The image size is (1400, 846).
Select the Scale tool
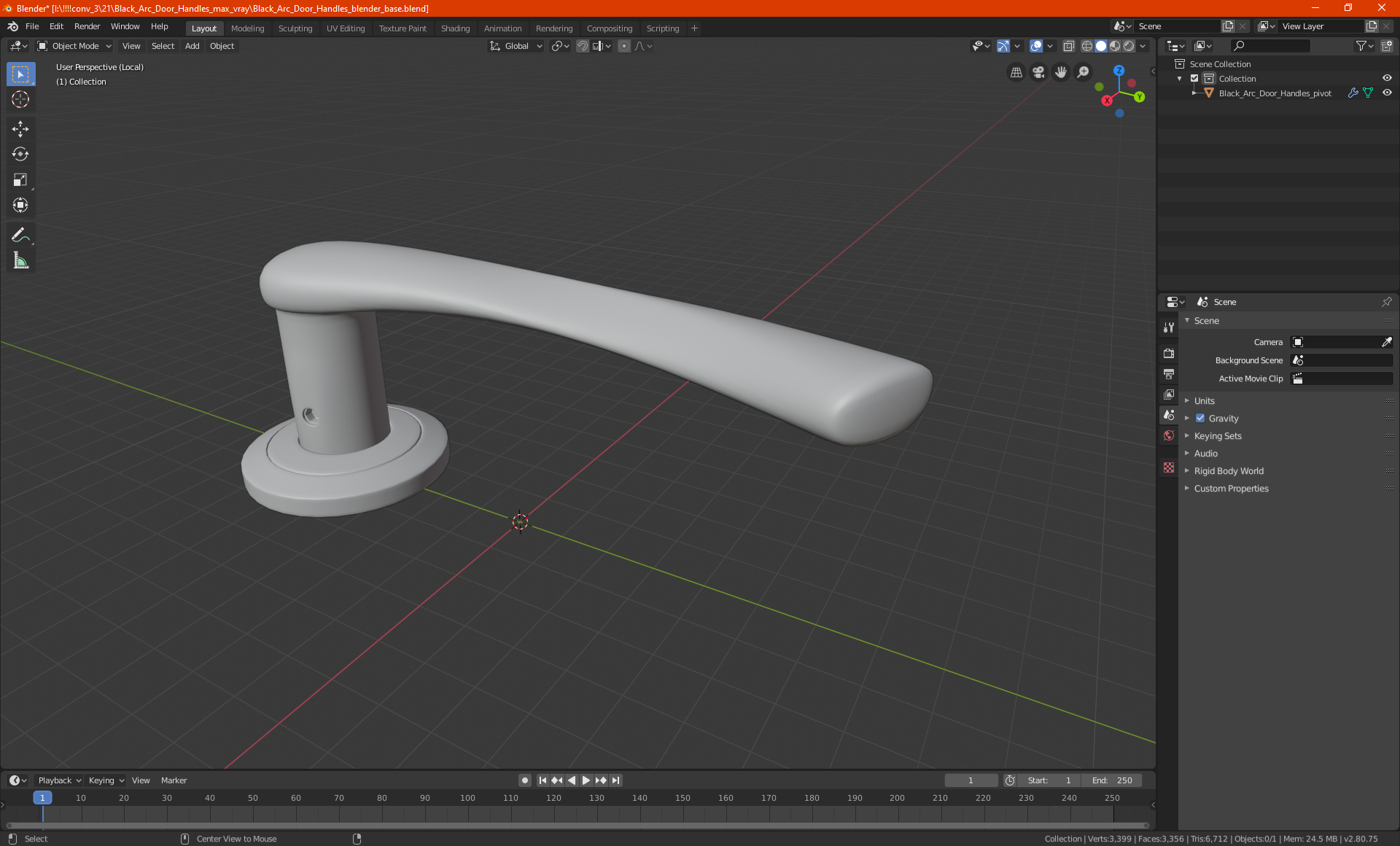click(20, 180)
